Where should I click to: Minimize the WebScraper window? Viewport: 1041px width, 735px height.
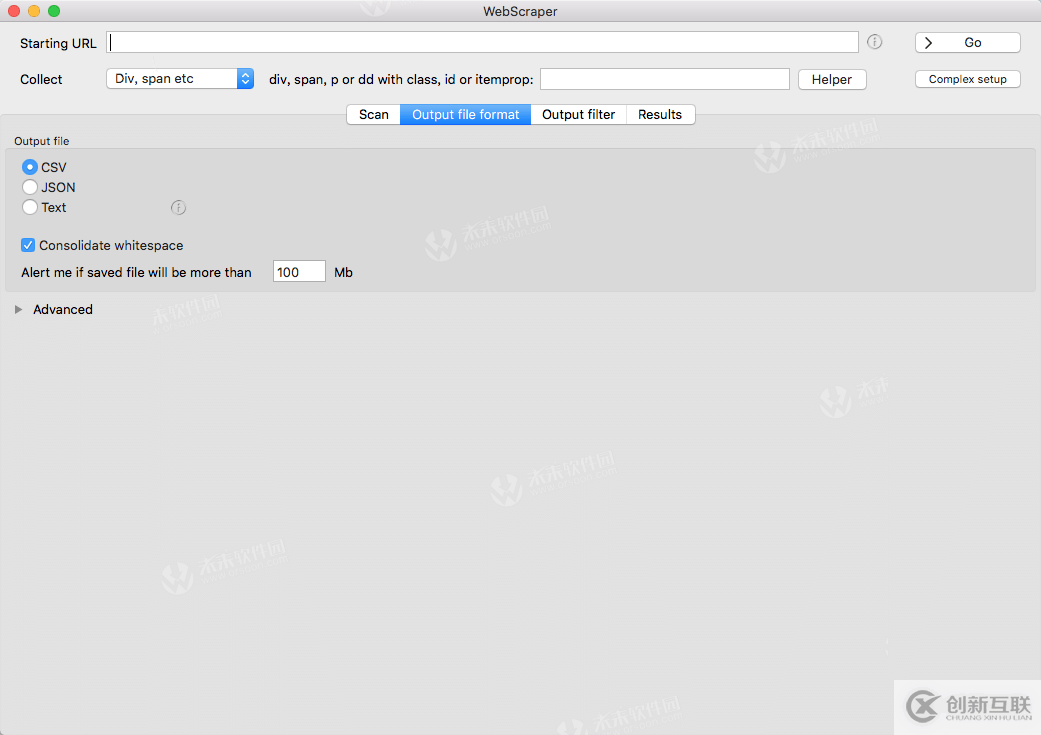click(34, 11)
